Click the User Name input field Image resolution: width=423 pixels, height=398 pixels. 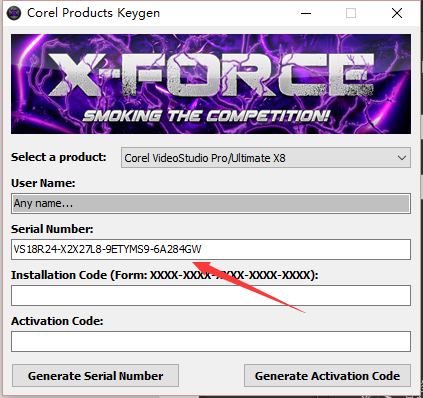(211, 203)
